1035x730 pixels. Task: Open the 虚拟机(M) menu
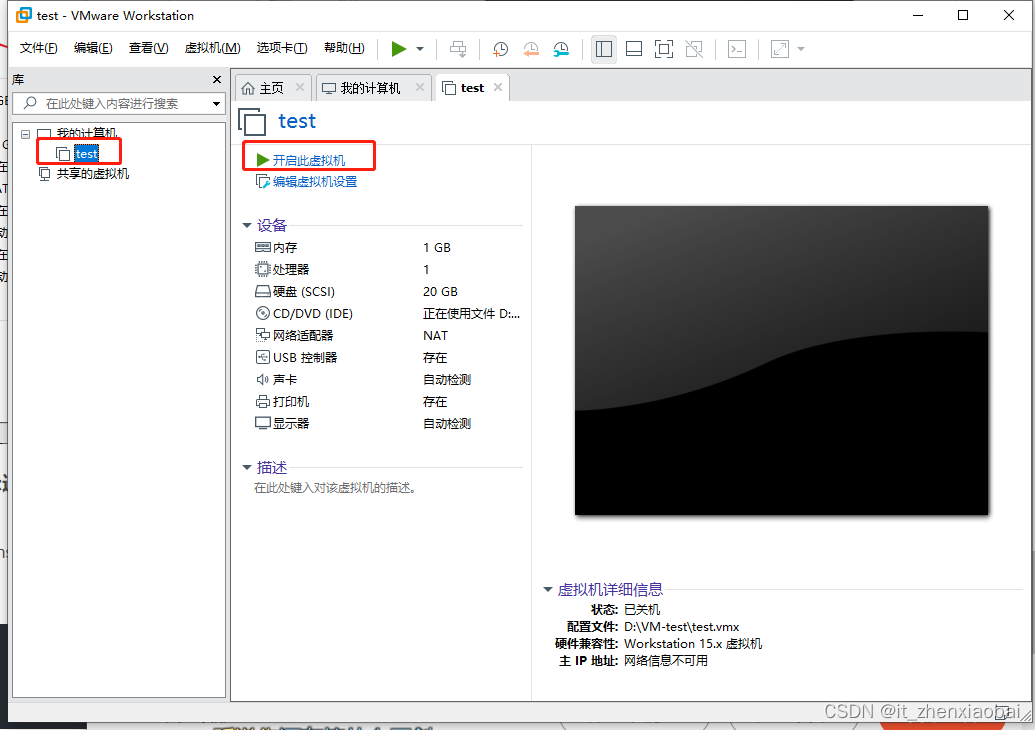coord(213,48)
